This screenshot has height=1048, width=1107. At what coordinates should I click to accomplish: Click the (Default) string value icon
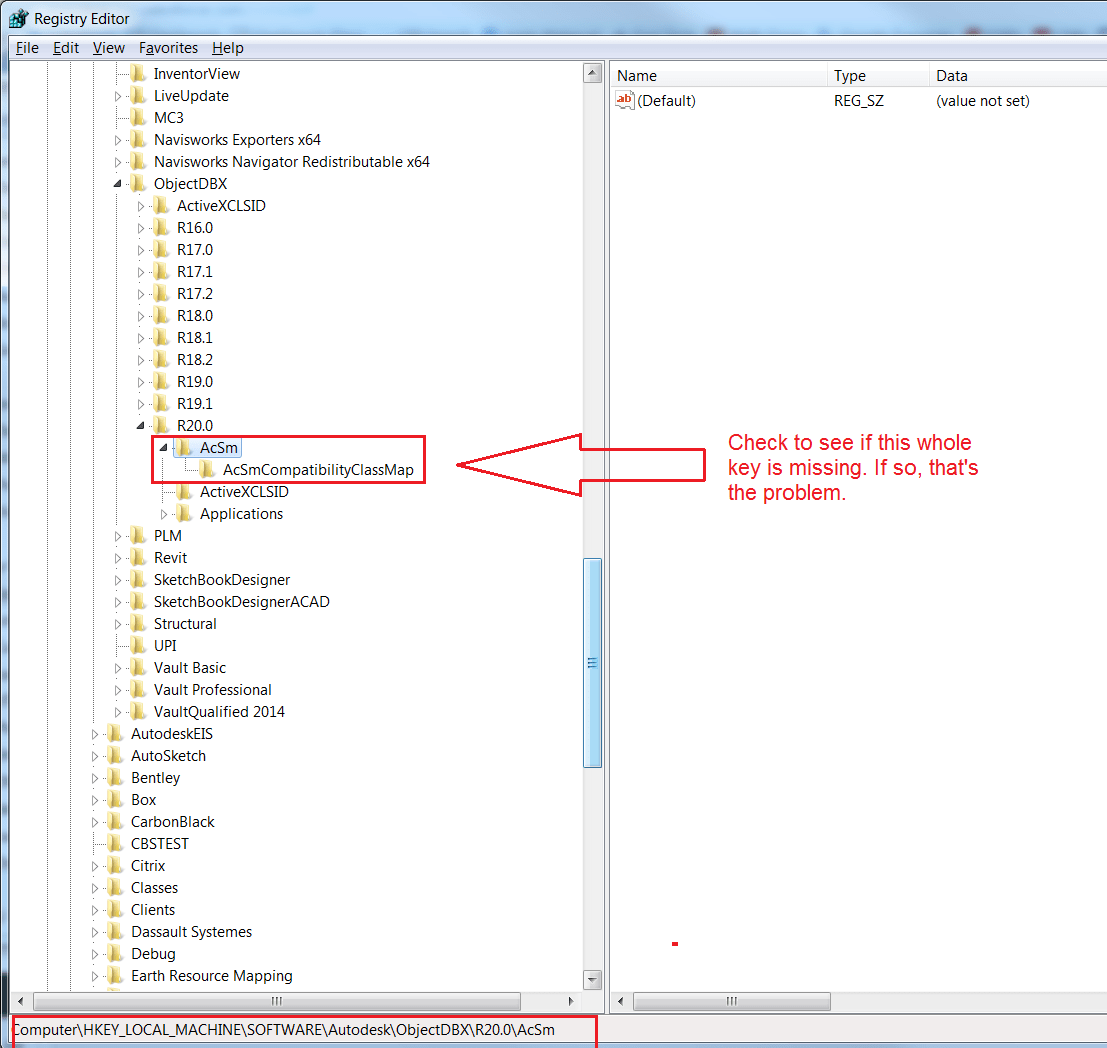click(x=625, y=100)
